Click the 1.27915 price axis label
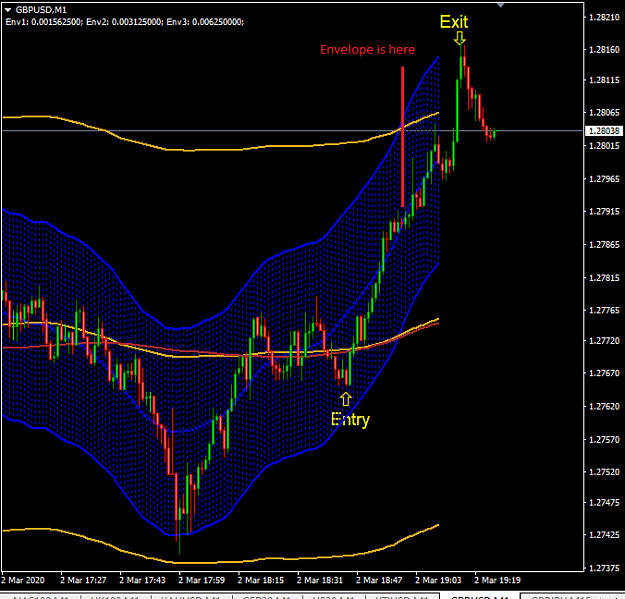 click(x=604, y=211)
